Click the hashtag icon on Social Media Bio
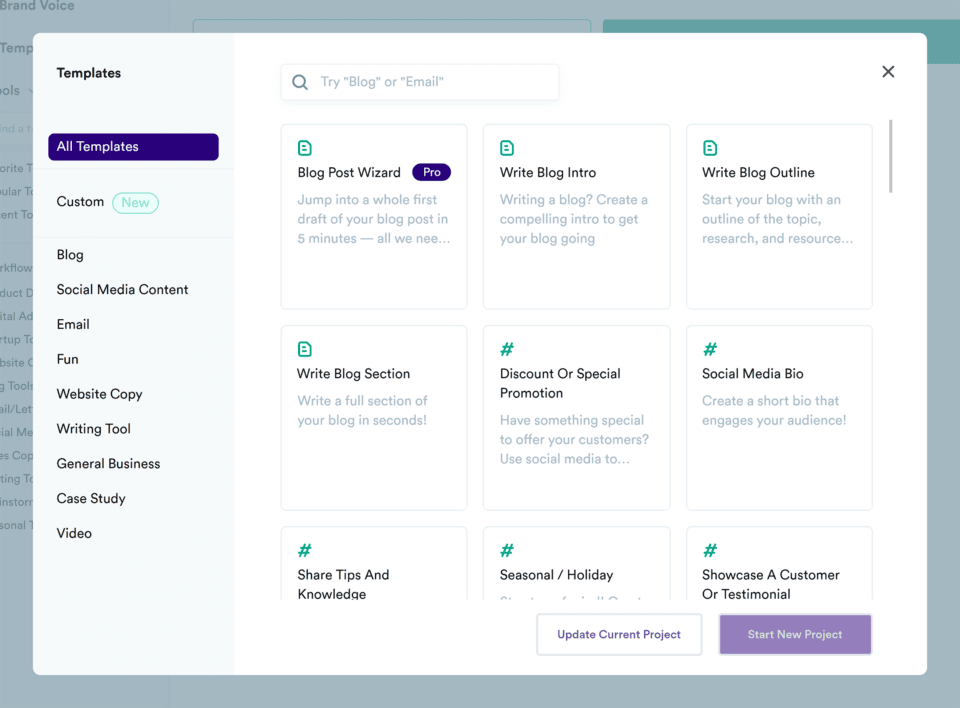This screenshot has height=708, width=960. click(710, 349)
